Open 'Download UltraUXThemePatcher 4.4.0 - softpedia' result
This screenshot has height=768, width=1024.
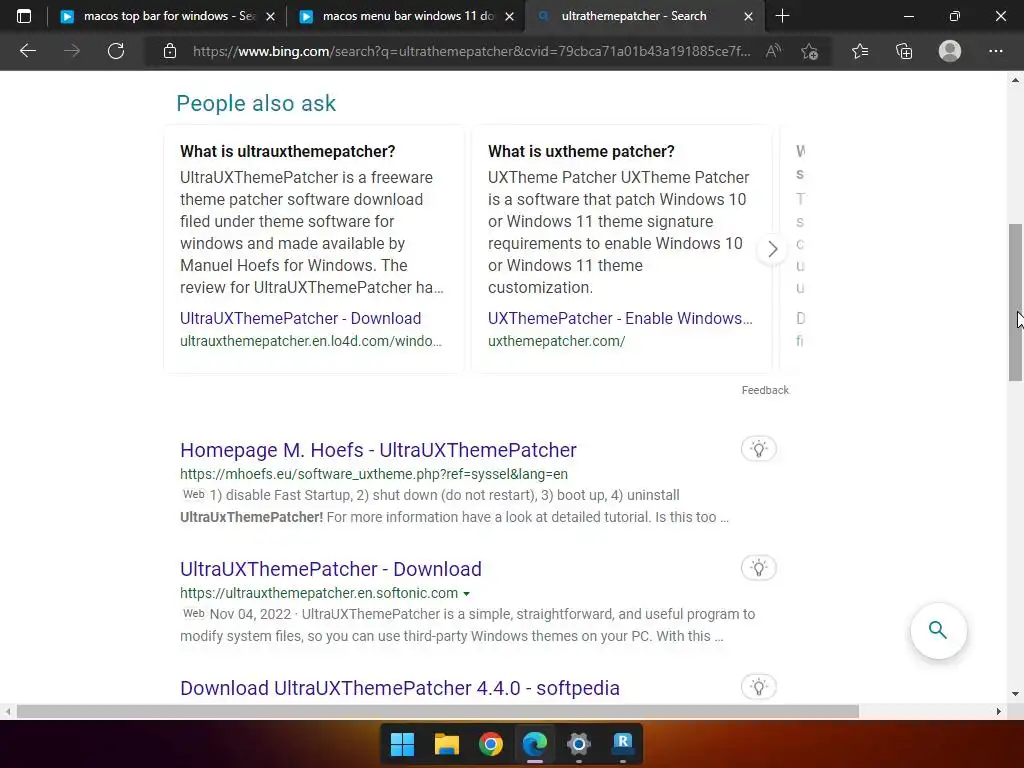tap(400, 688)
